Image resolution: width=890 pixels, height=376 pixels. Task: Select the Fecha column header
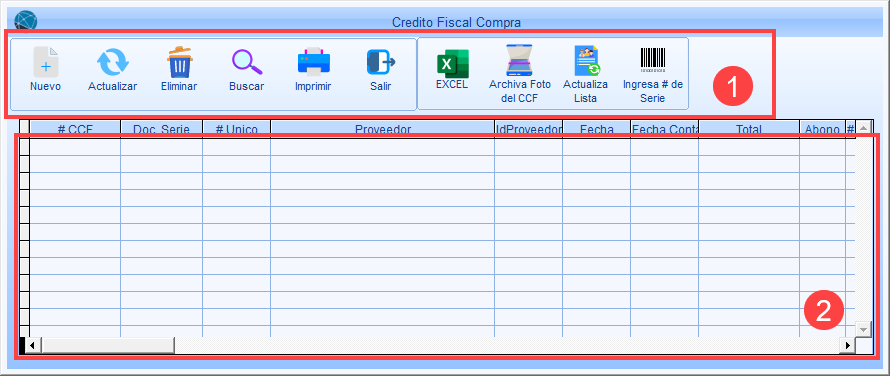coord(597,129)
